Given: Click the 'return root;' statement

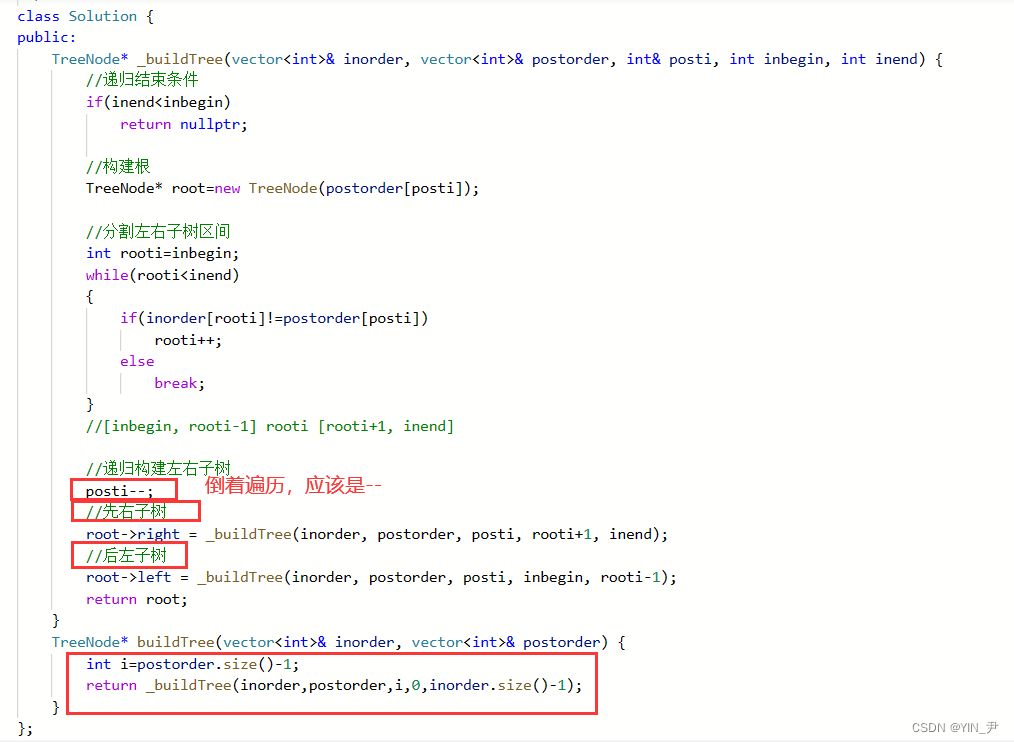Looking at the screenshot, I should click(x=136, y=599).
